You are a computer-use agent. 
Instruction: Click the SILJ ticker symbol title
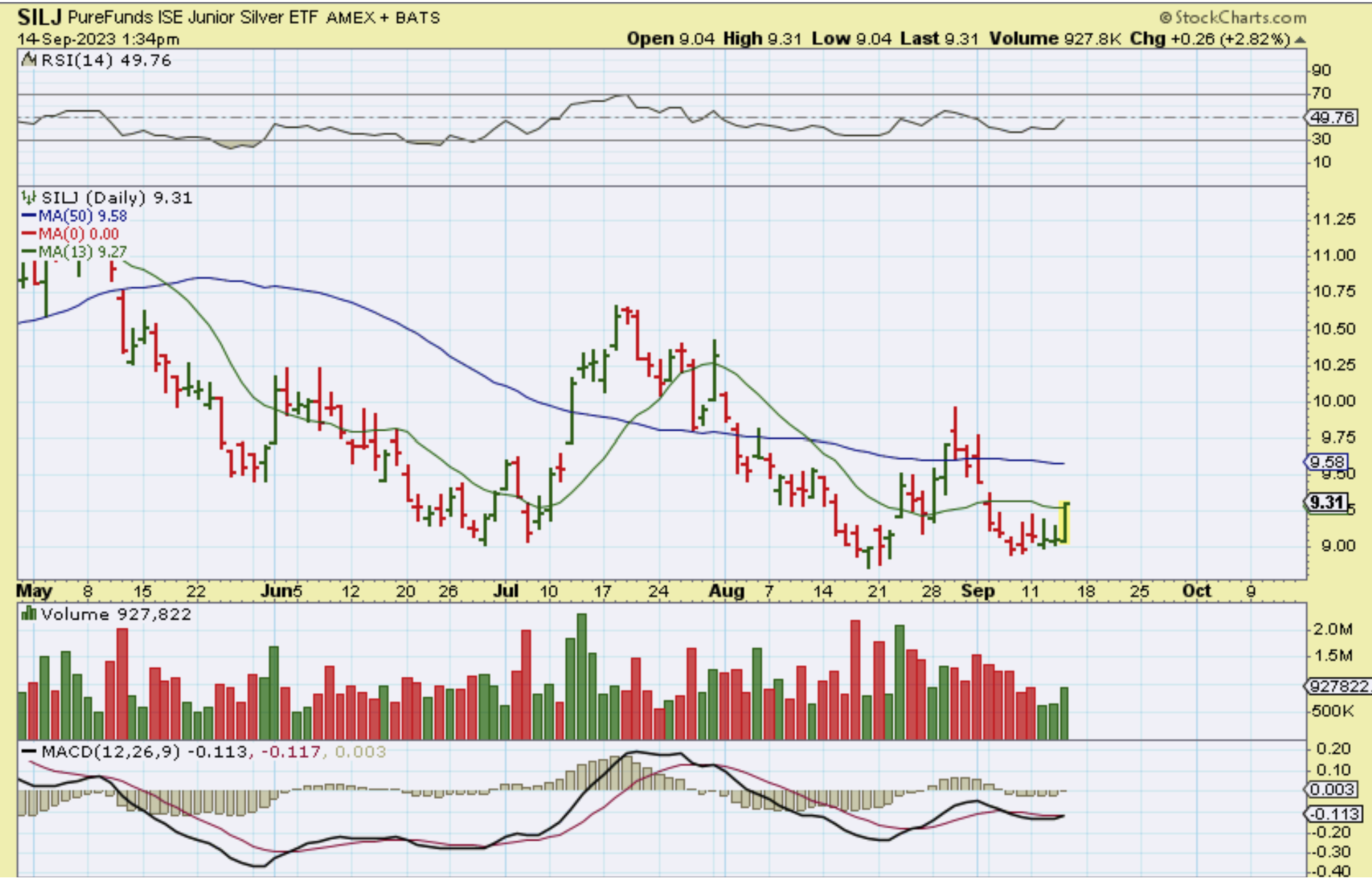40,16
